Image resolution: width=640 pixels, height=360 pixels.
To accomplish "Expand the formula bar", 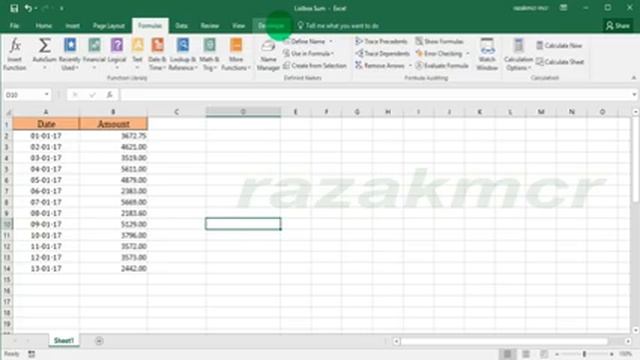I will tap(634, 95).
